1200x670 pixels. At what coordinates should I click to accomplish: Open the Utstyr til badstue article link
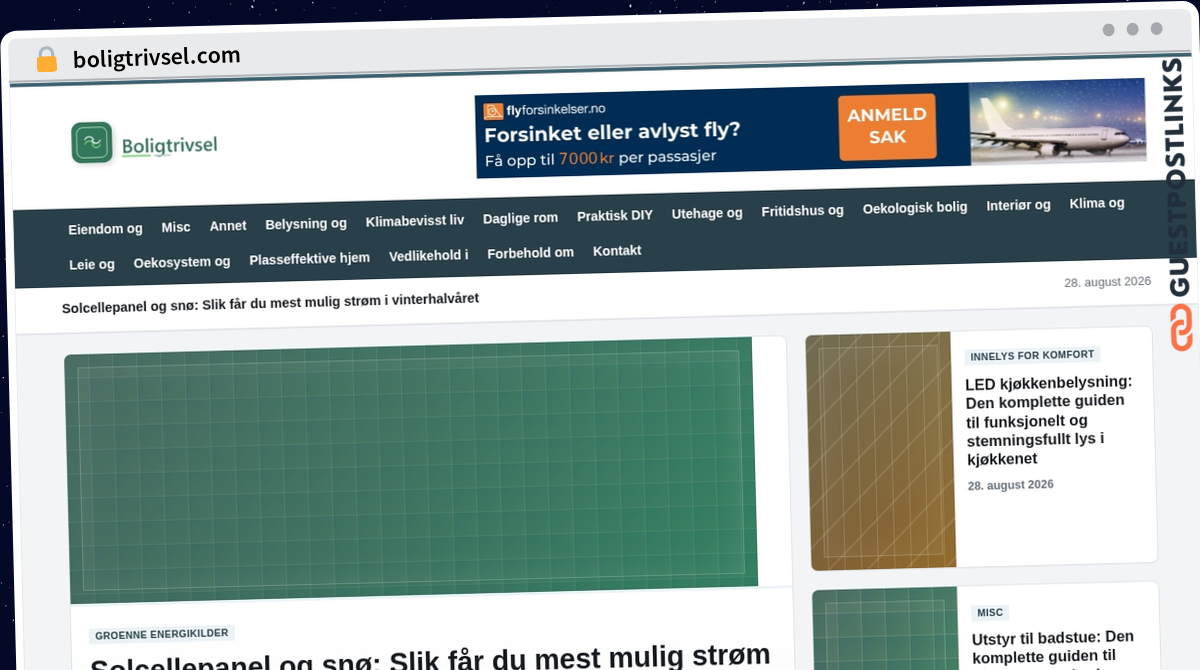coord(1054,649)
